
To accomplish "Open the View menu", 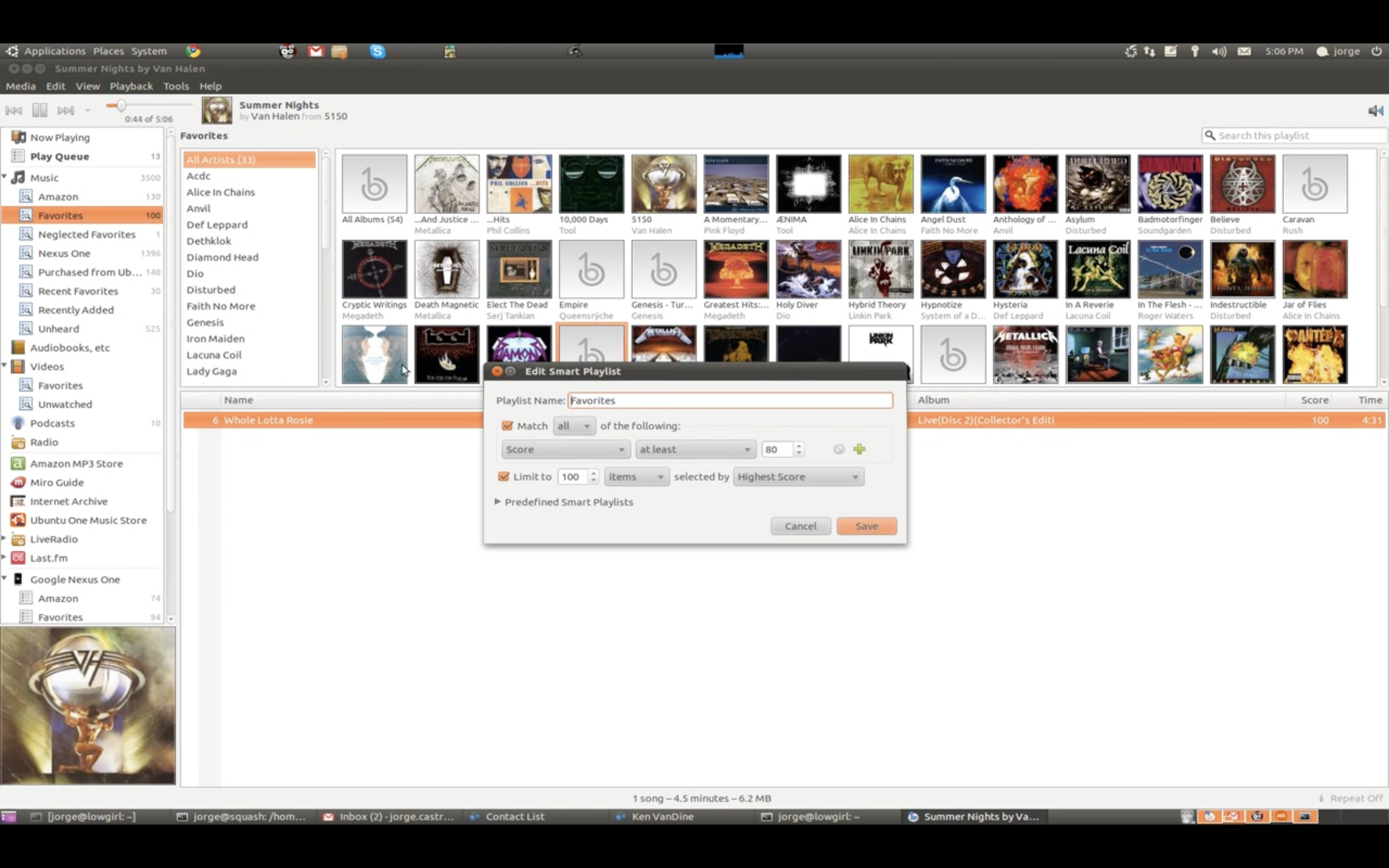I will tap(88, 86).
